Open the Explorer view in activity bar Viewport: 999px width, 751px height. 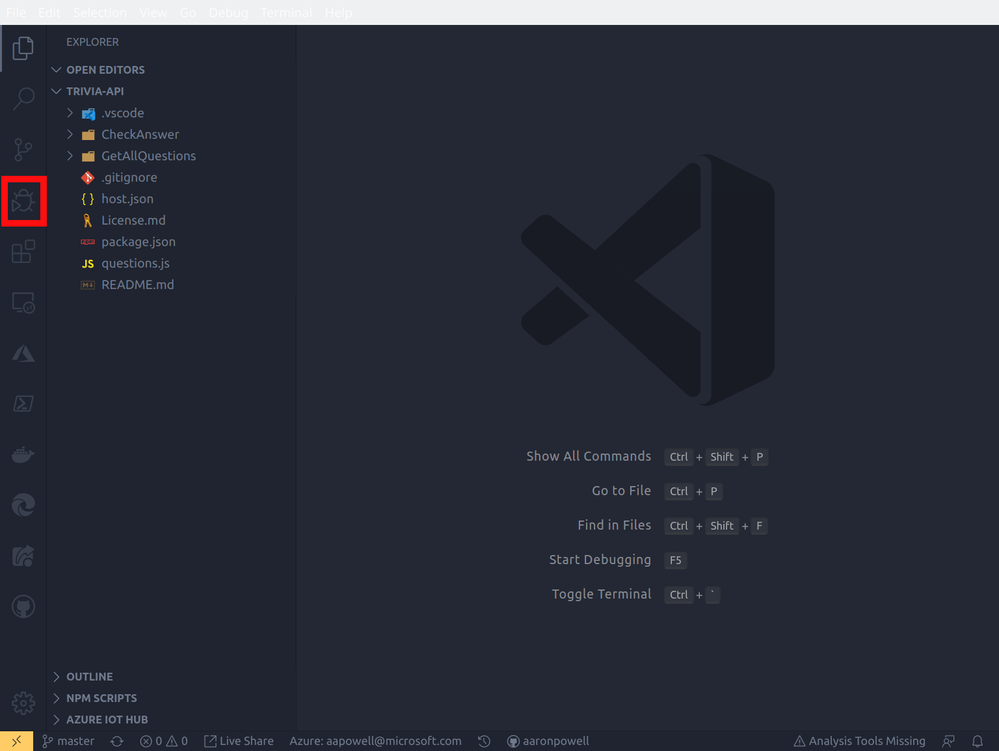[x=23, y=48]
